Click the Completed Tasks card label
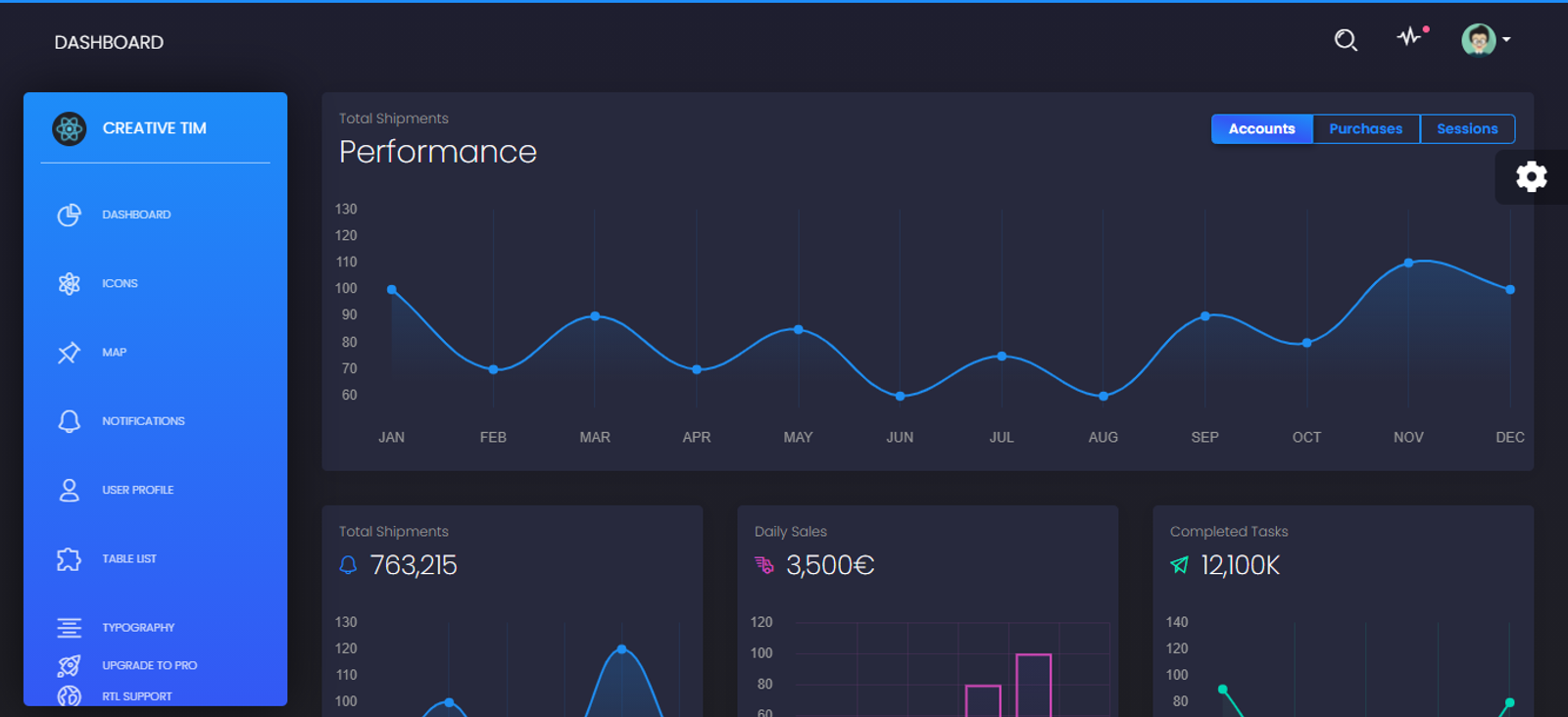This screenshot has height=717, width=1568. point(1229,532)
